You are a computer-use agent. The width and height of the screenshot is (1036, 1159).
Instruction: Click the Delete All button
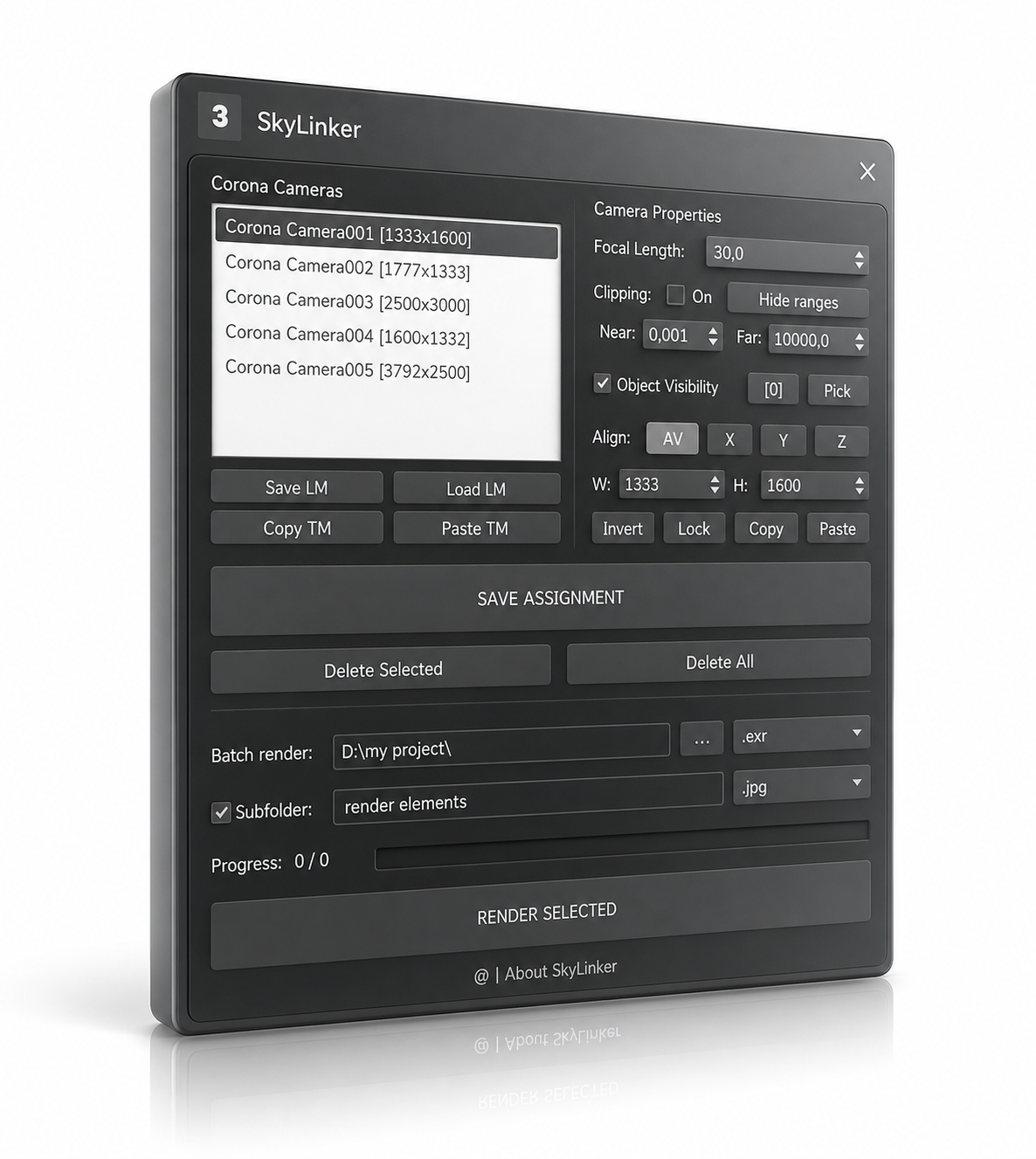[719, 661]
